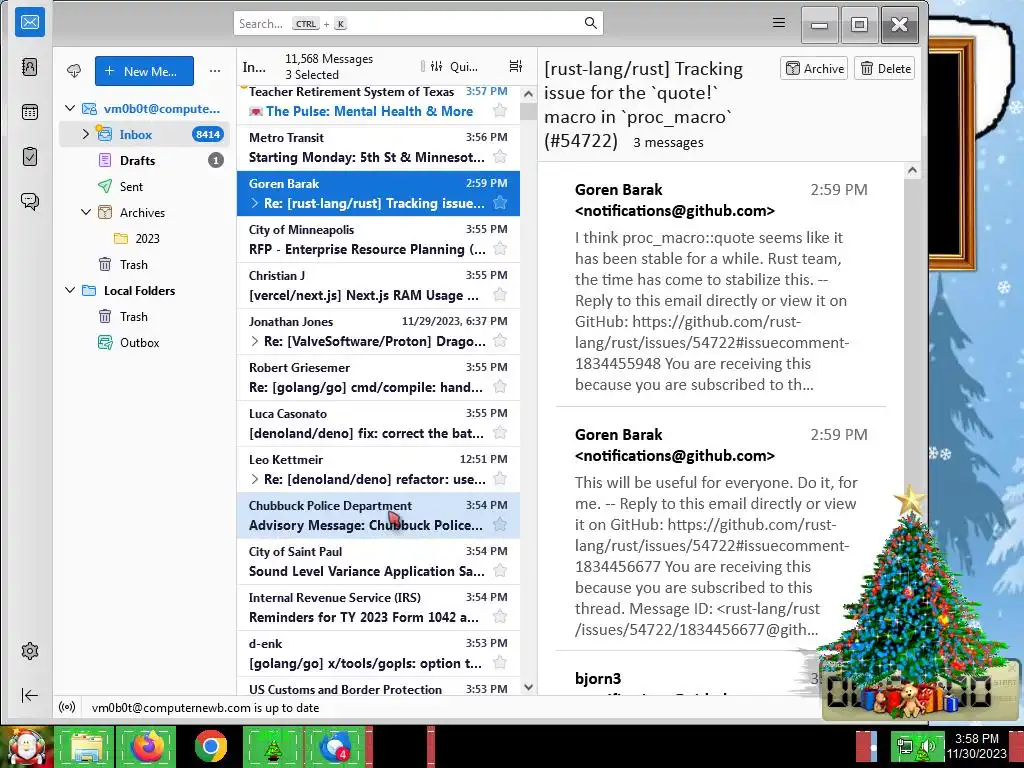
Task: Expand the Goren Barak thread
Action: point(255,203)
